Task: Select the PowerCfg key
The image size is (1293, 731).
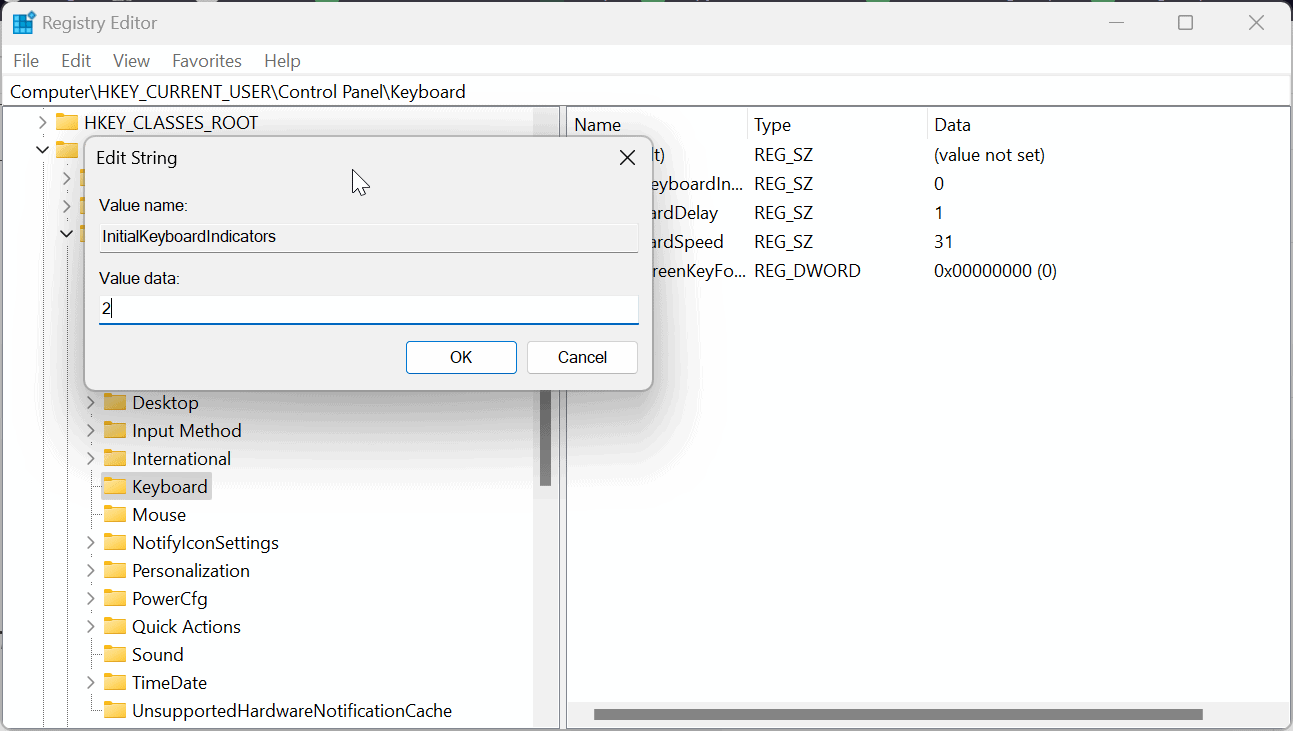Action: (170, 599)
